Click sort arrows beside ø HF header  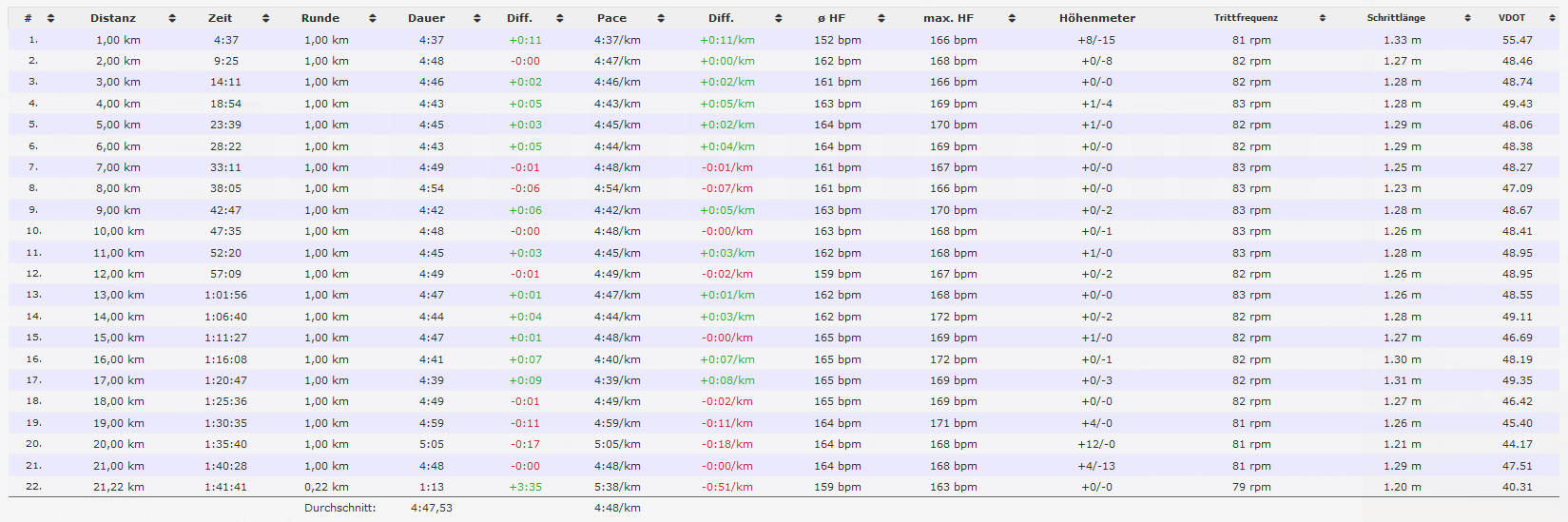(881, 18)
